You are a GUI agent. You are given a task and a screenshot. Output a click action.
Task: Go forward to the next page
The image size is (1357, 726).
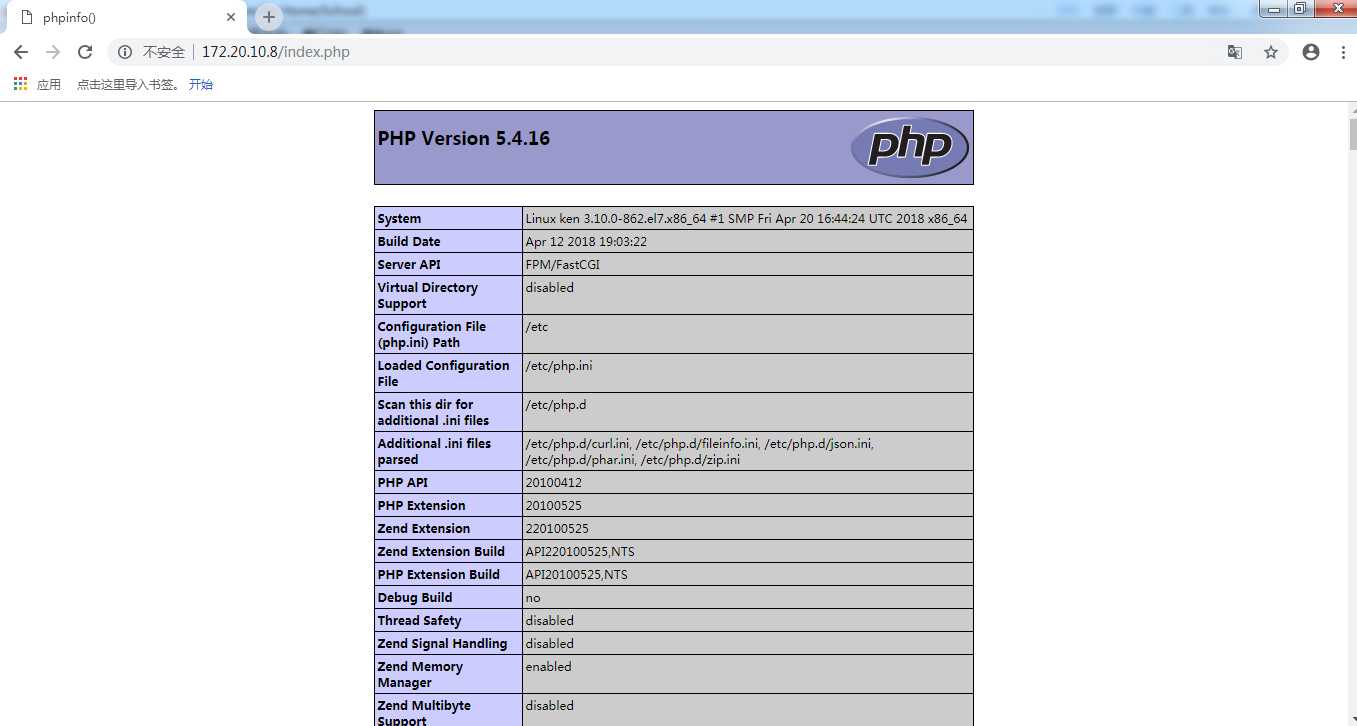point(53,52)
